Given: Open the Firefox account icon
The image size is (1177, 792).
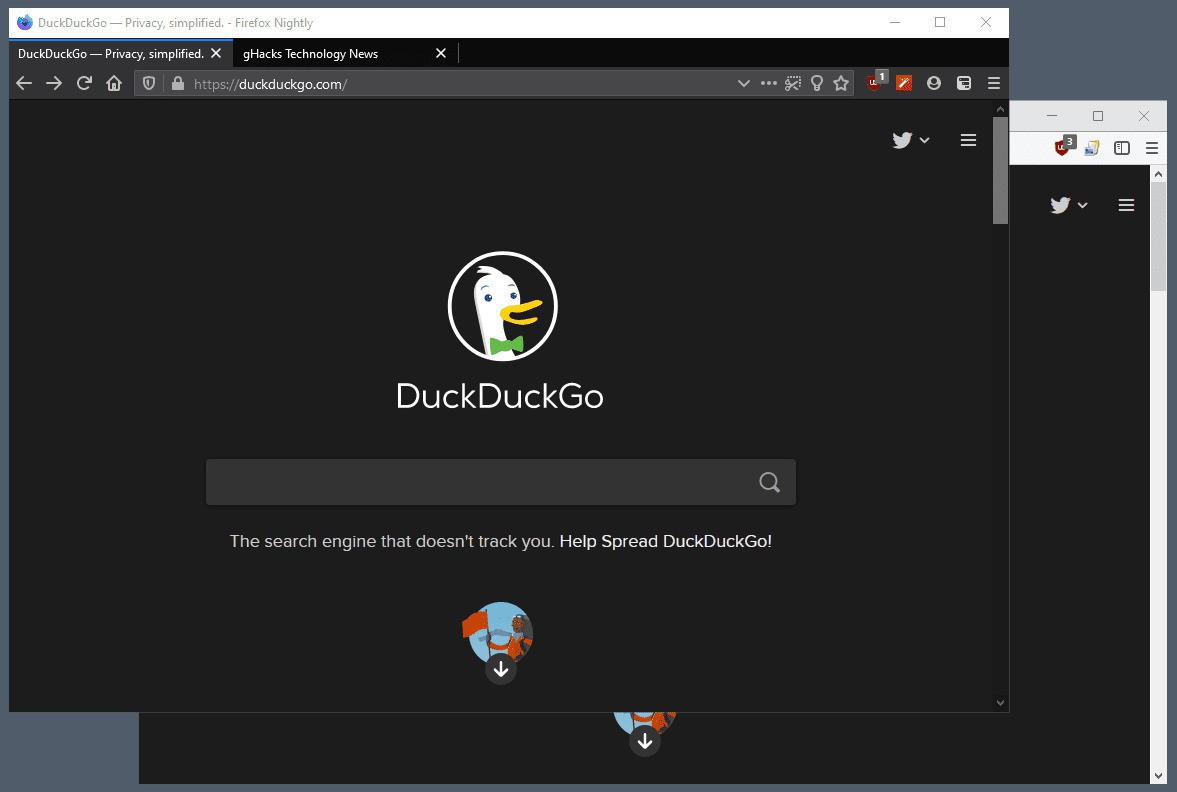Looking at the screenshot, I should coord(934,83).
